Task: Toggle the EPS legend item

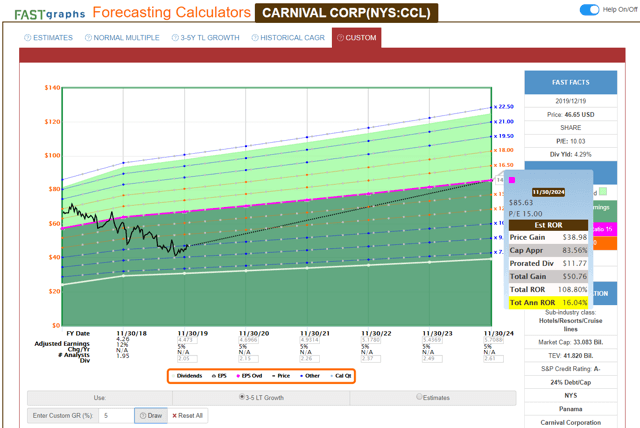Action: tap(219, 376)
